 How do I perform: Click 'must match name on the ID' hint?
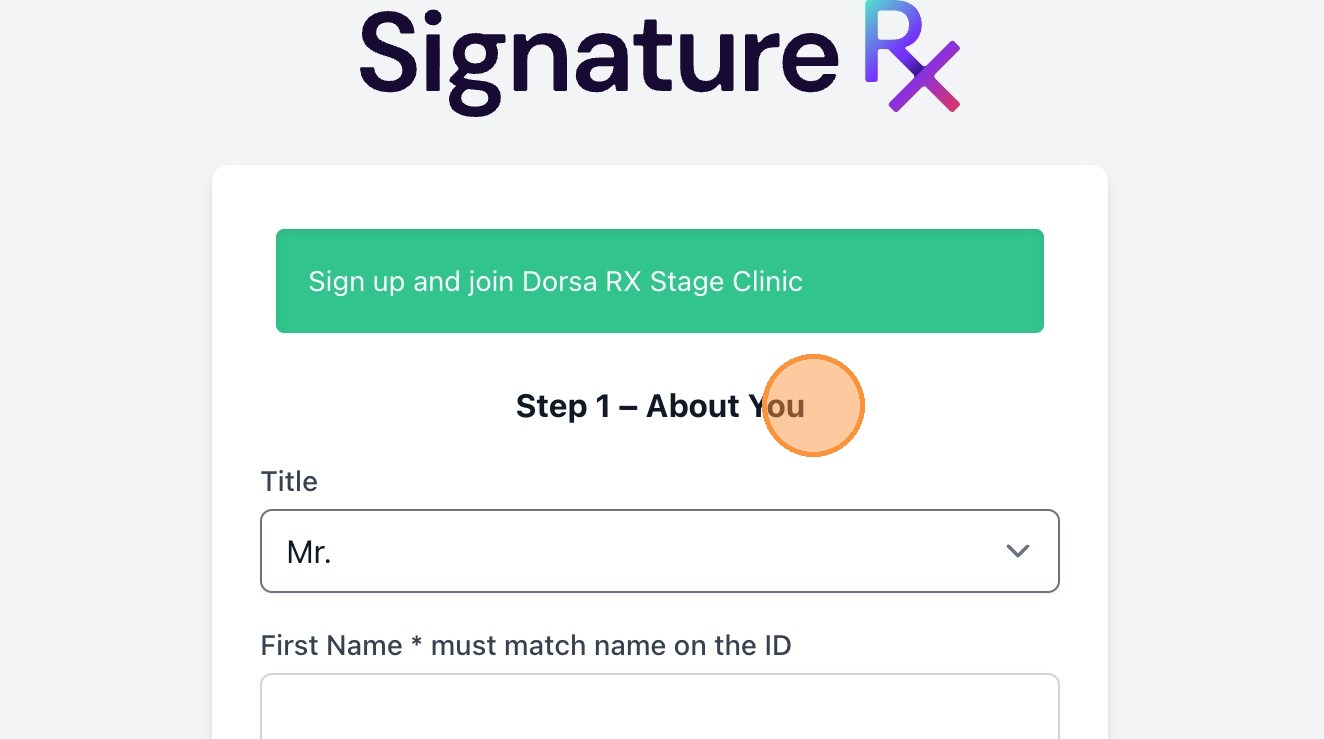(x=611, y=645)
